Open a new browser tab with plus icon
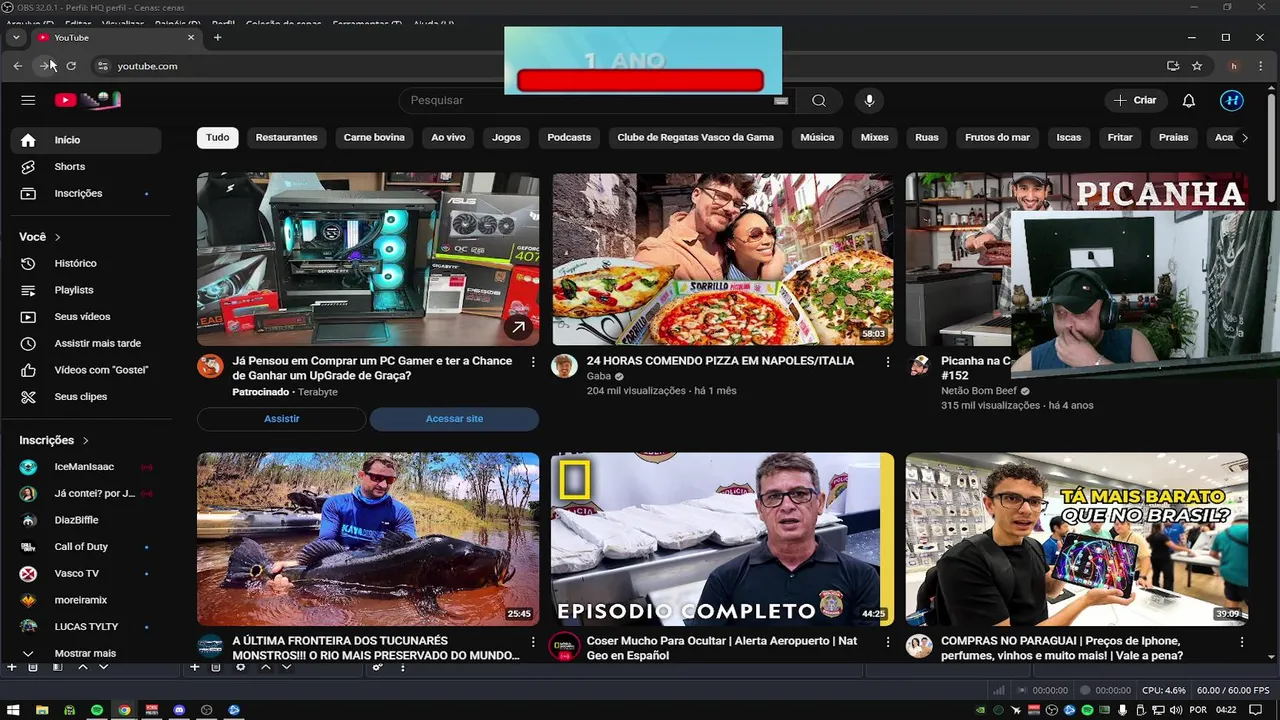 click(217, 38)
